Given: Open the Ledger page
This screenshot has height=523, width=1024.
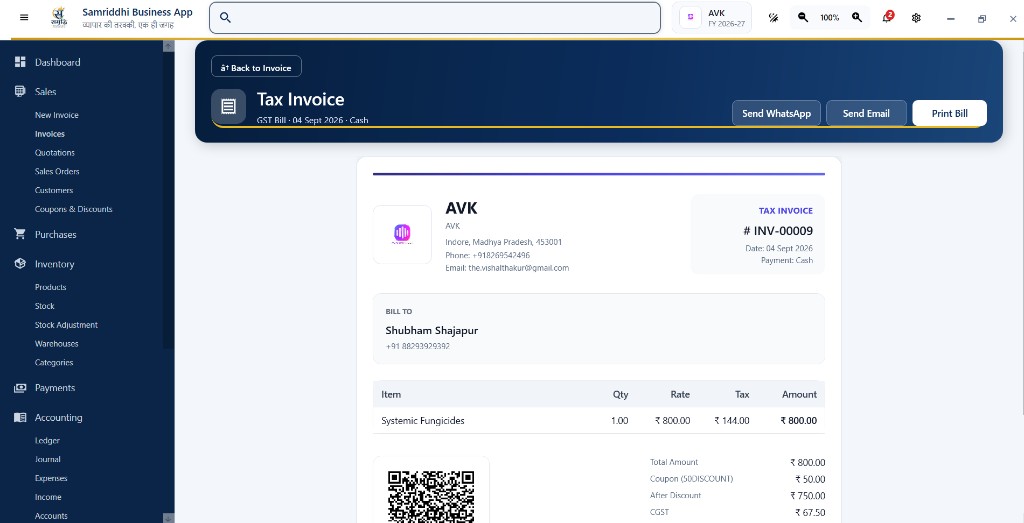Looking at the screenshot, I should pyautogui.click(x=47, y=441).
